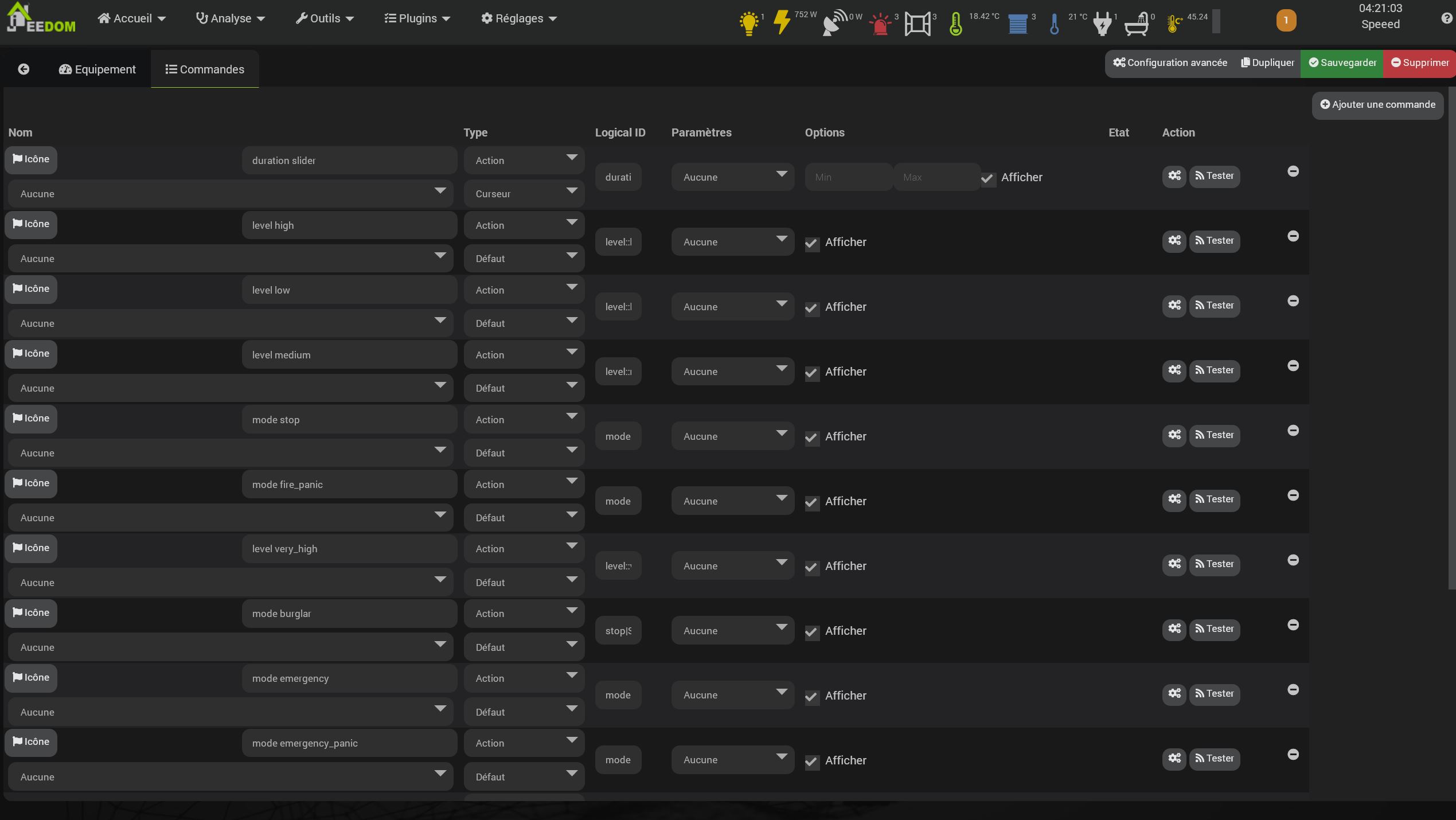The height and width of the screenshot is (820, 1456).
Task: Click the Jeedom home logo
Action: coord(40,18)
